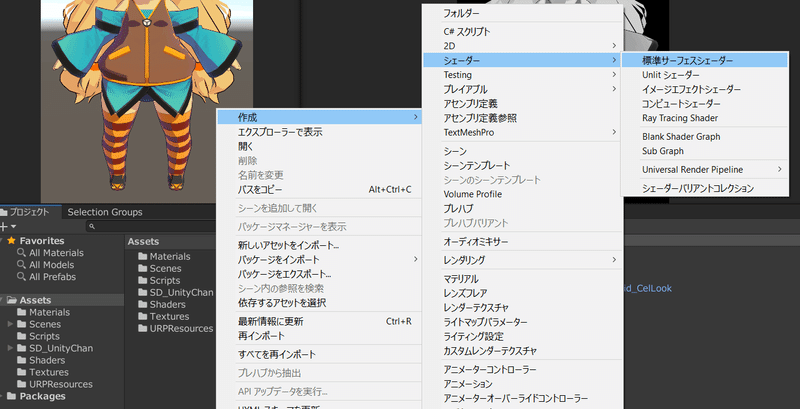Create an アニメーターコントローラー
The width and height of the screenshot is (800, 409).
pyautogui.click(x=522, y=369)
